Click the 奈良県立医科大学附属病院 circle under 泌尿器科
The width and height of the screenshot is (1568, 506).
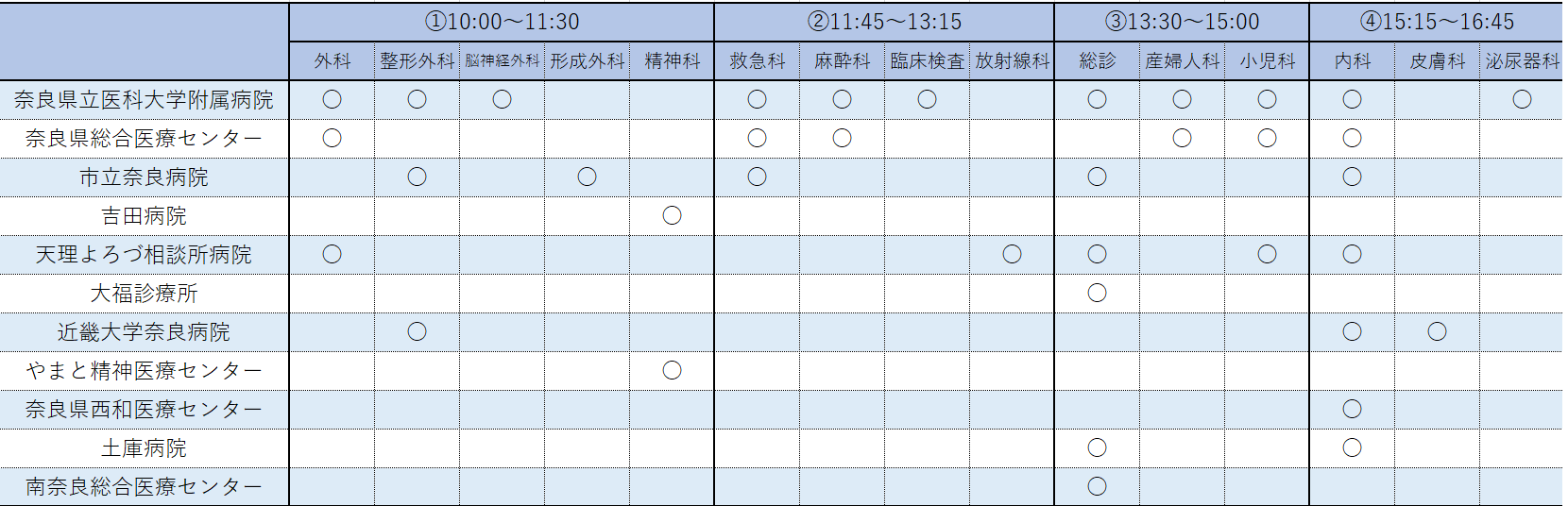1522,100
